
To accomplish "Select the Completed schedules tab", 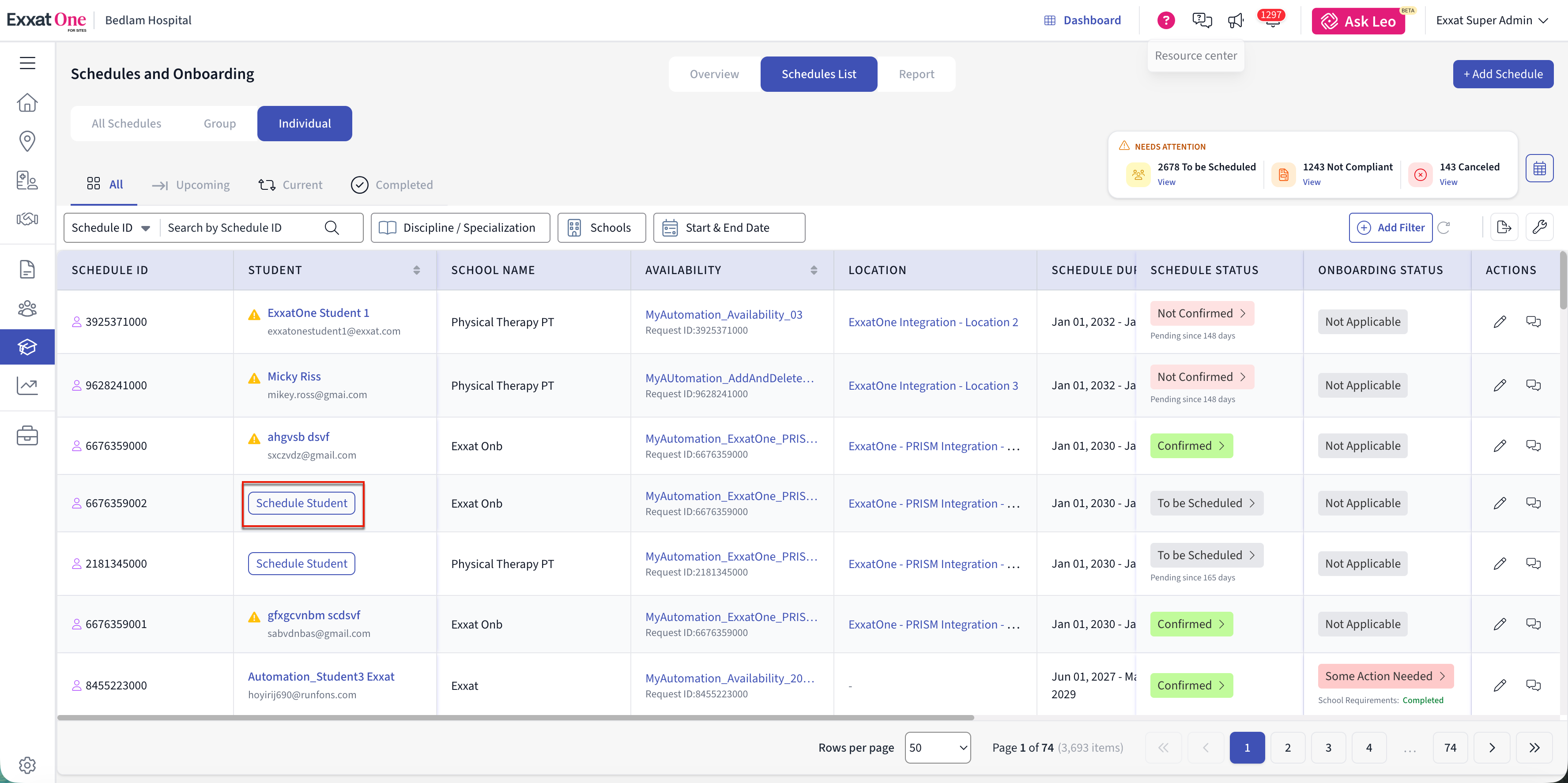I will [x=392, y=185].
